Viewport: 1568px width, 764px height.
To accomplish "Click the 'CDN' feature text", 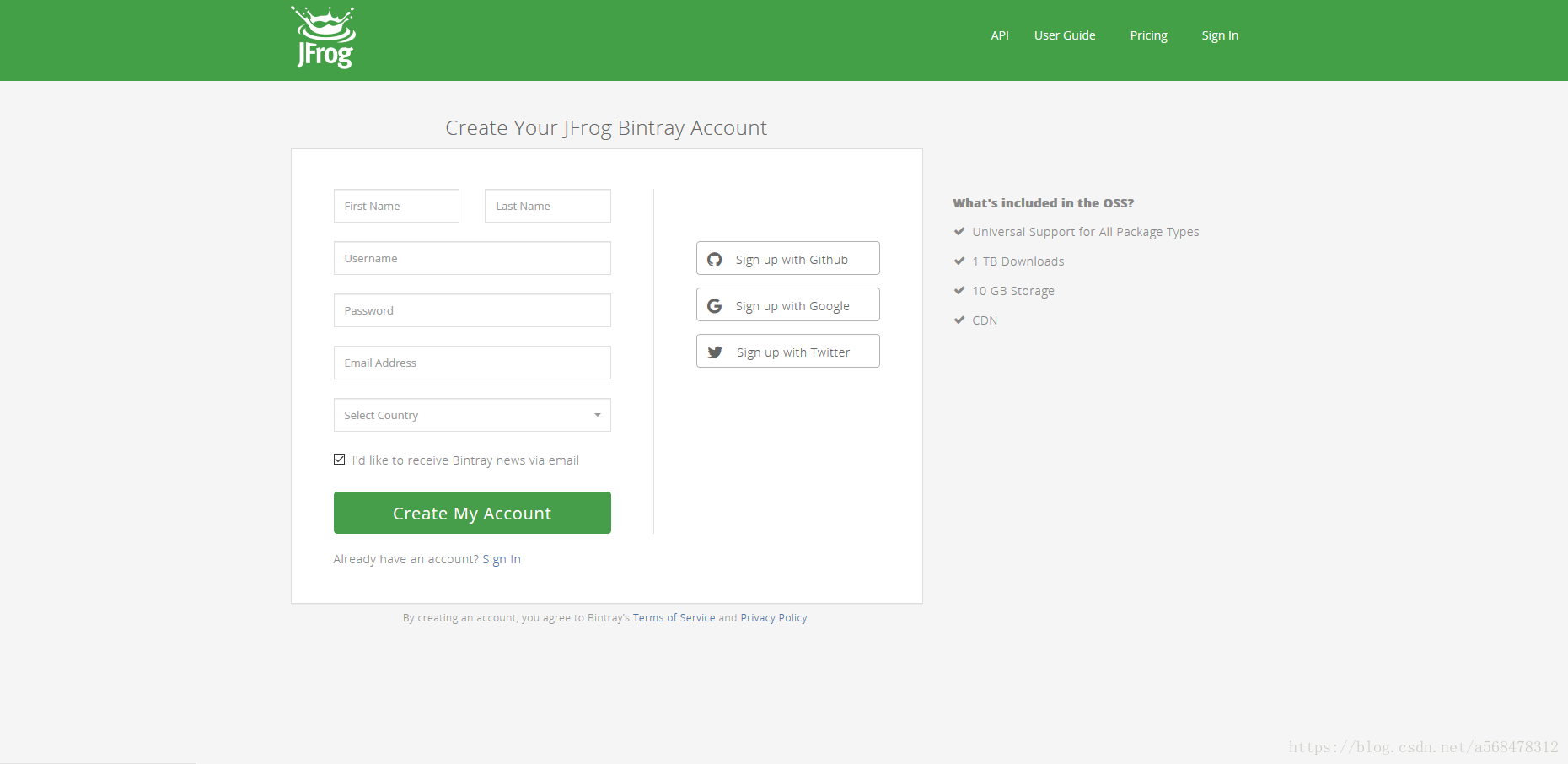I will point(985,320).
